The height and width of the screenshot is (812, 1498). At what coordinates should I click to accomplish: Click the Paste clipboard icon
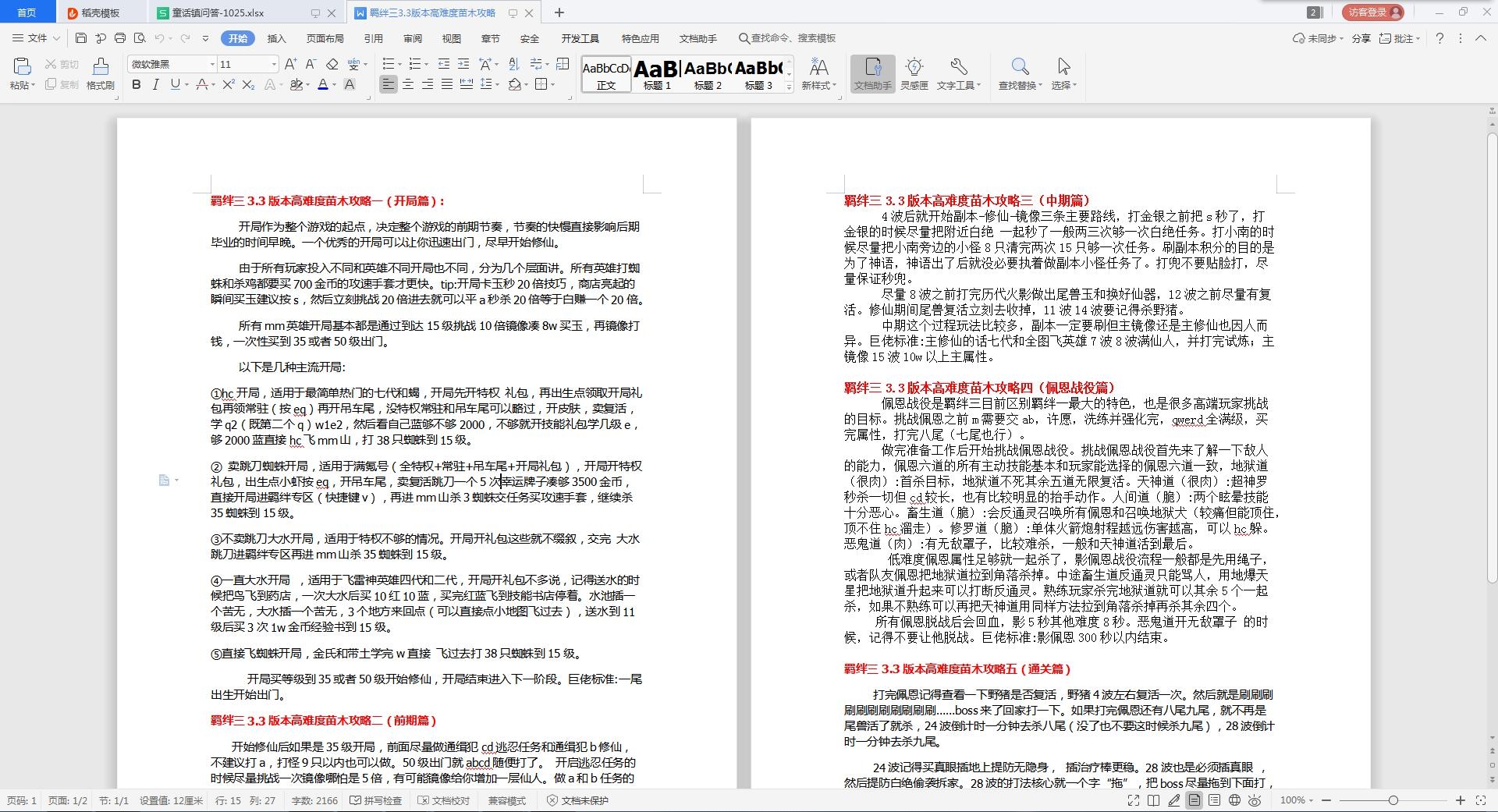[22, 68]
